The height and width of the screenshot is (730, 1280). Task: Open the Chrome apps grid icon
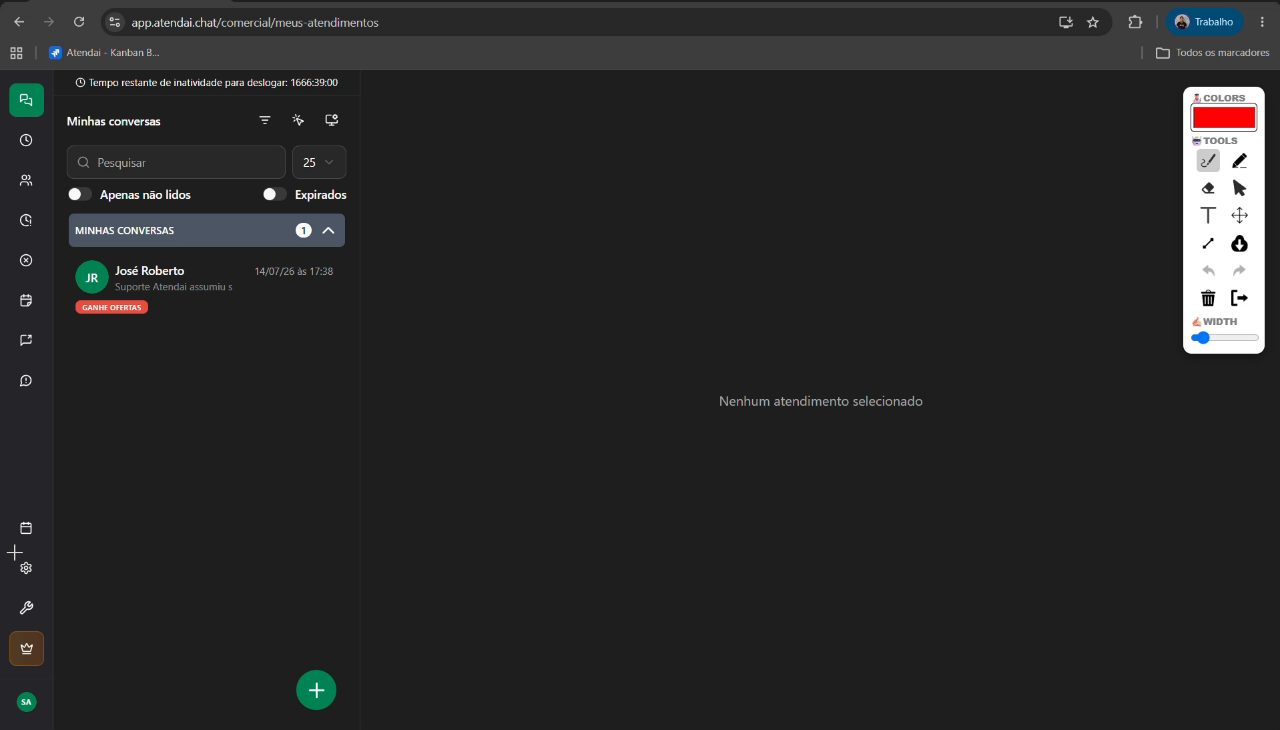pyautogui.click(x=16, y=52)
